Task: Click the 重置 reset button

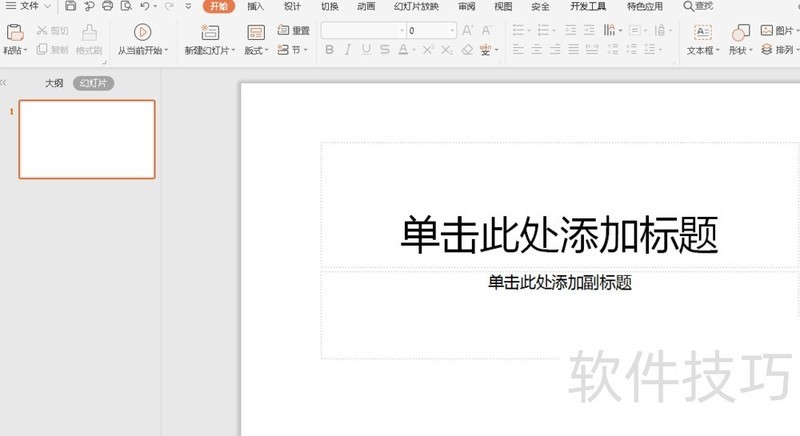Action: pyautogui.click(x=294, y=31)
